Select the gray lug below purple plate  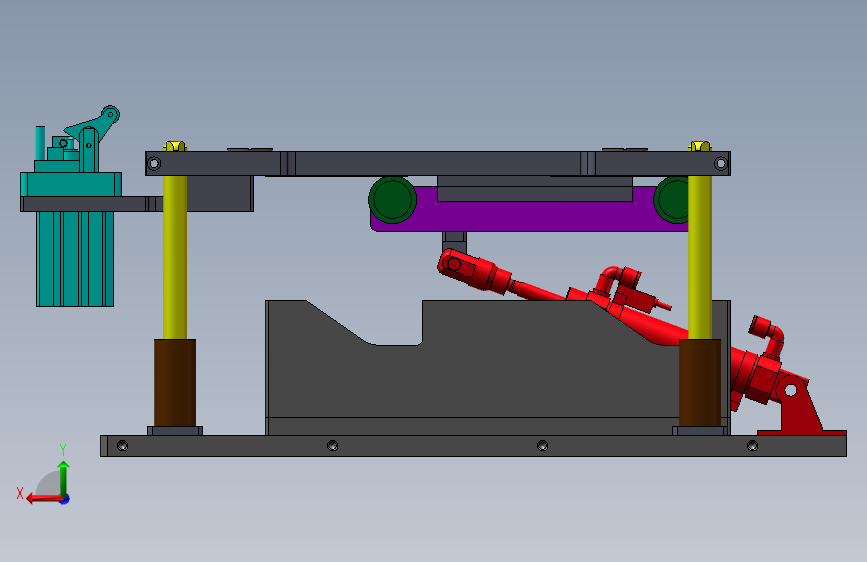(455, 242)
